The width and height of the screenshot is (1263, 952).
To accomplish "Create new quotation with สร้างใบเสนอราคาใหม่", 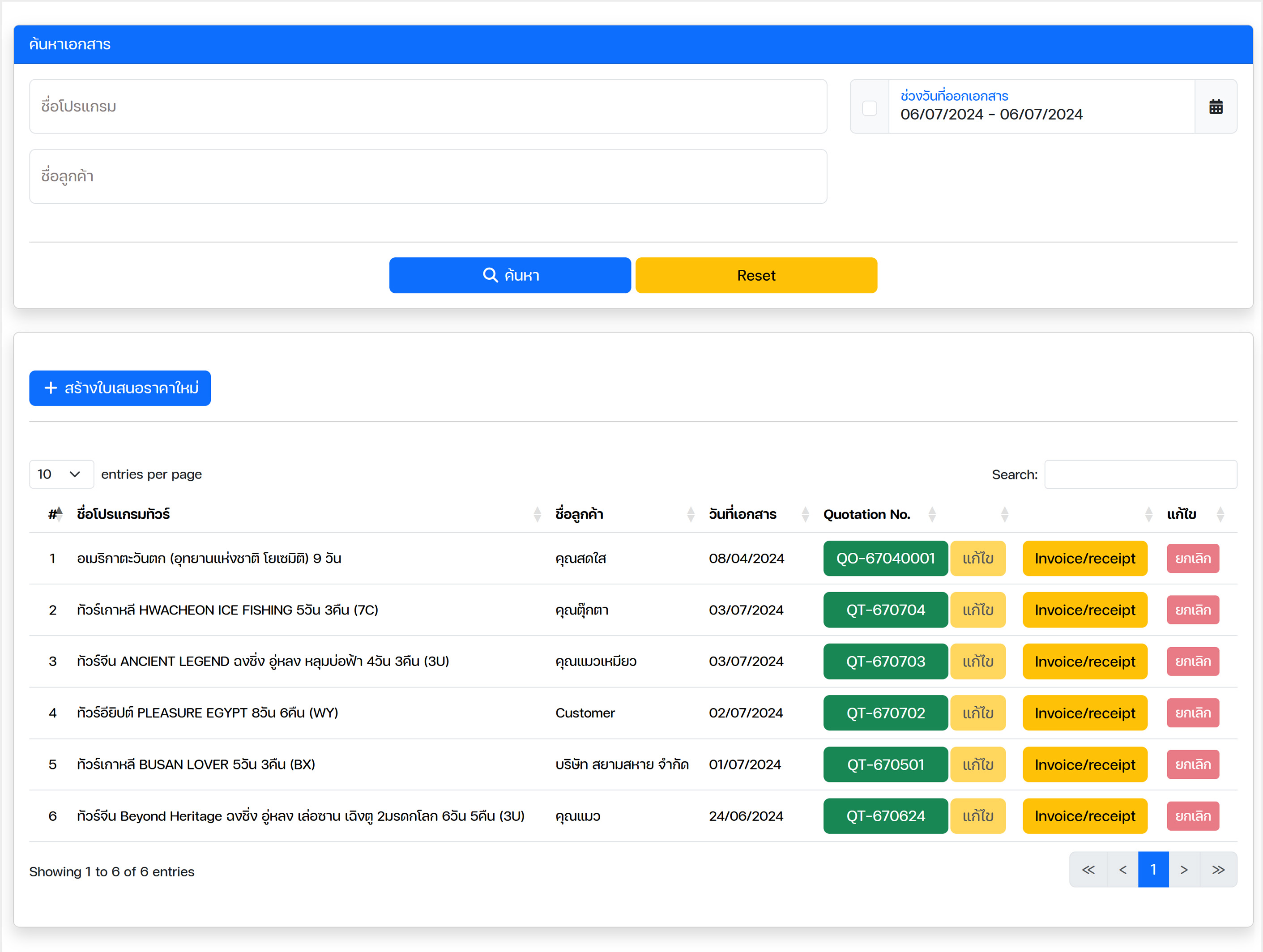I will (120, 388).
